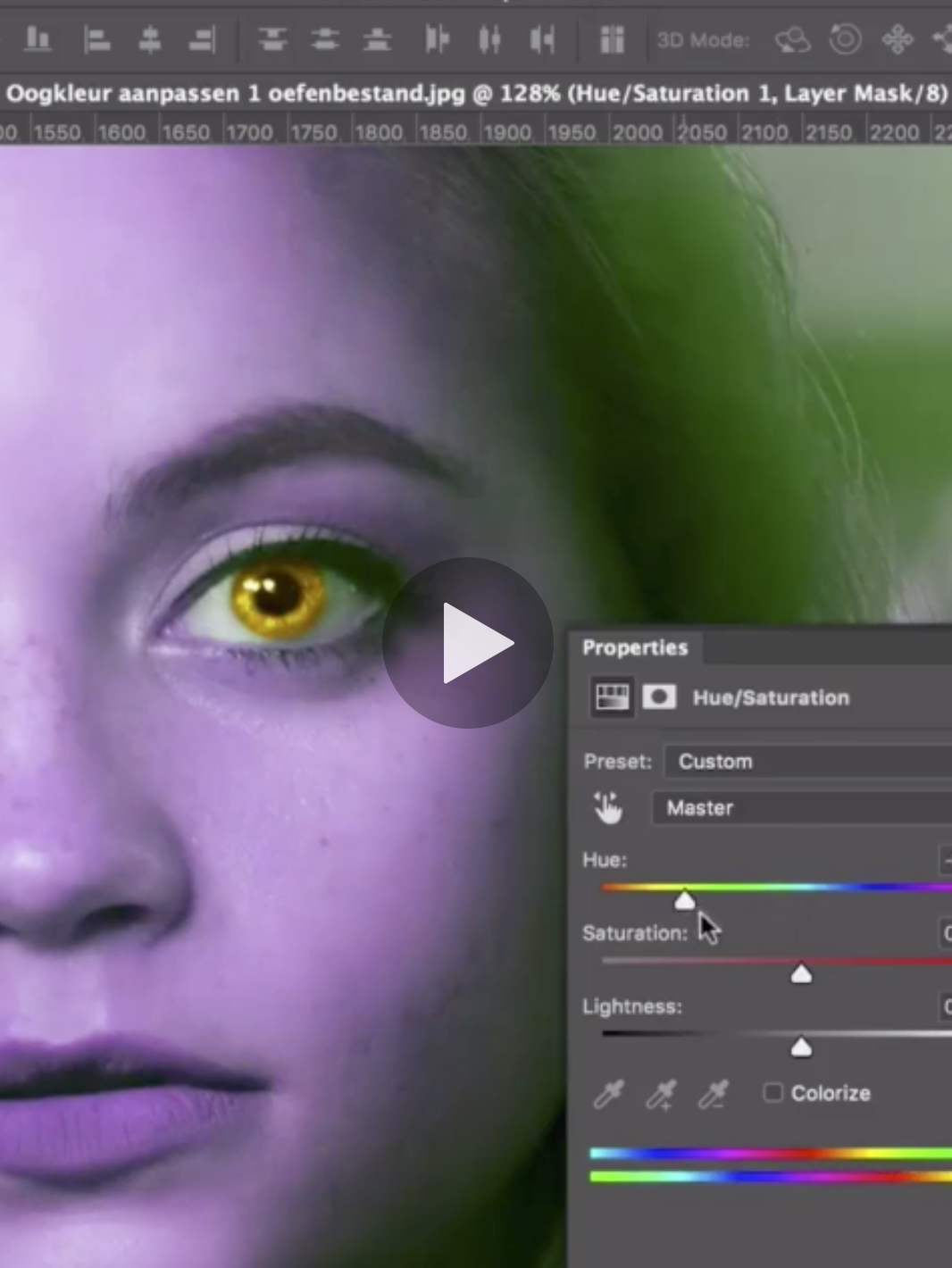Click the Align left edges icon

[96, 39]
